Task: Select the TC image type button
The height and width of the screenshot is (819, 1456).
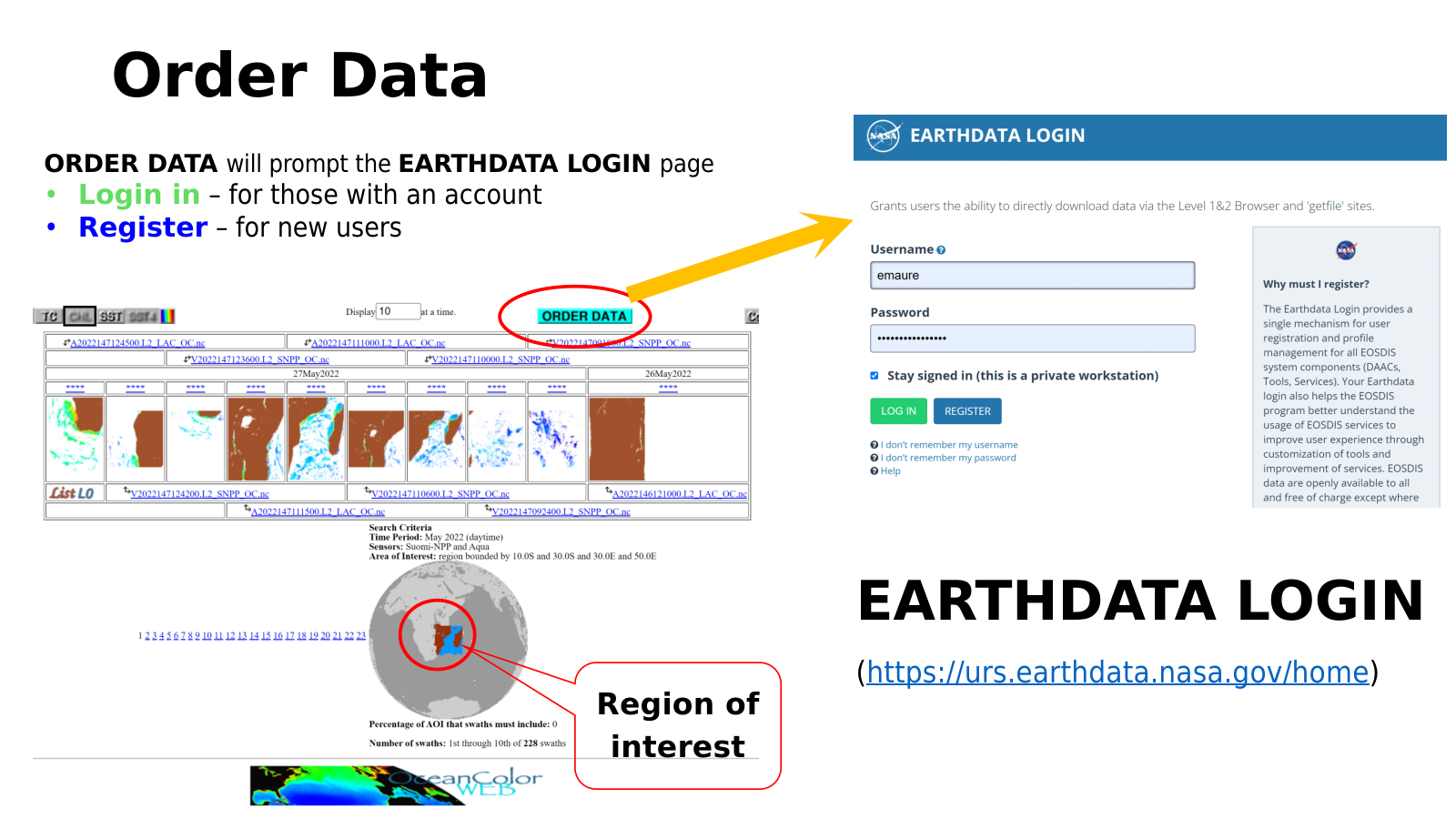Action: coord(48,316)
